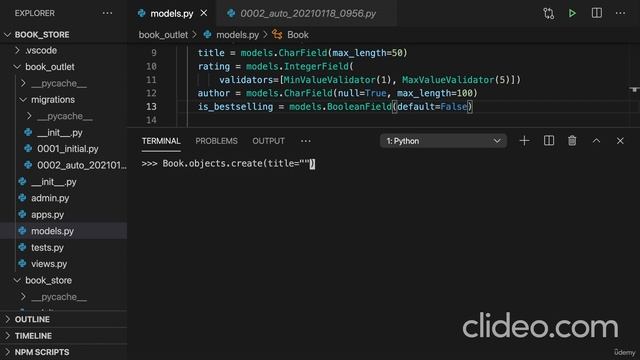Open 0002_auto_202101 migration file in explorer
This screenshot has width=640, height=360.
82,165
